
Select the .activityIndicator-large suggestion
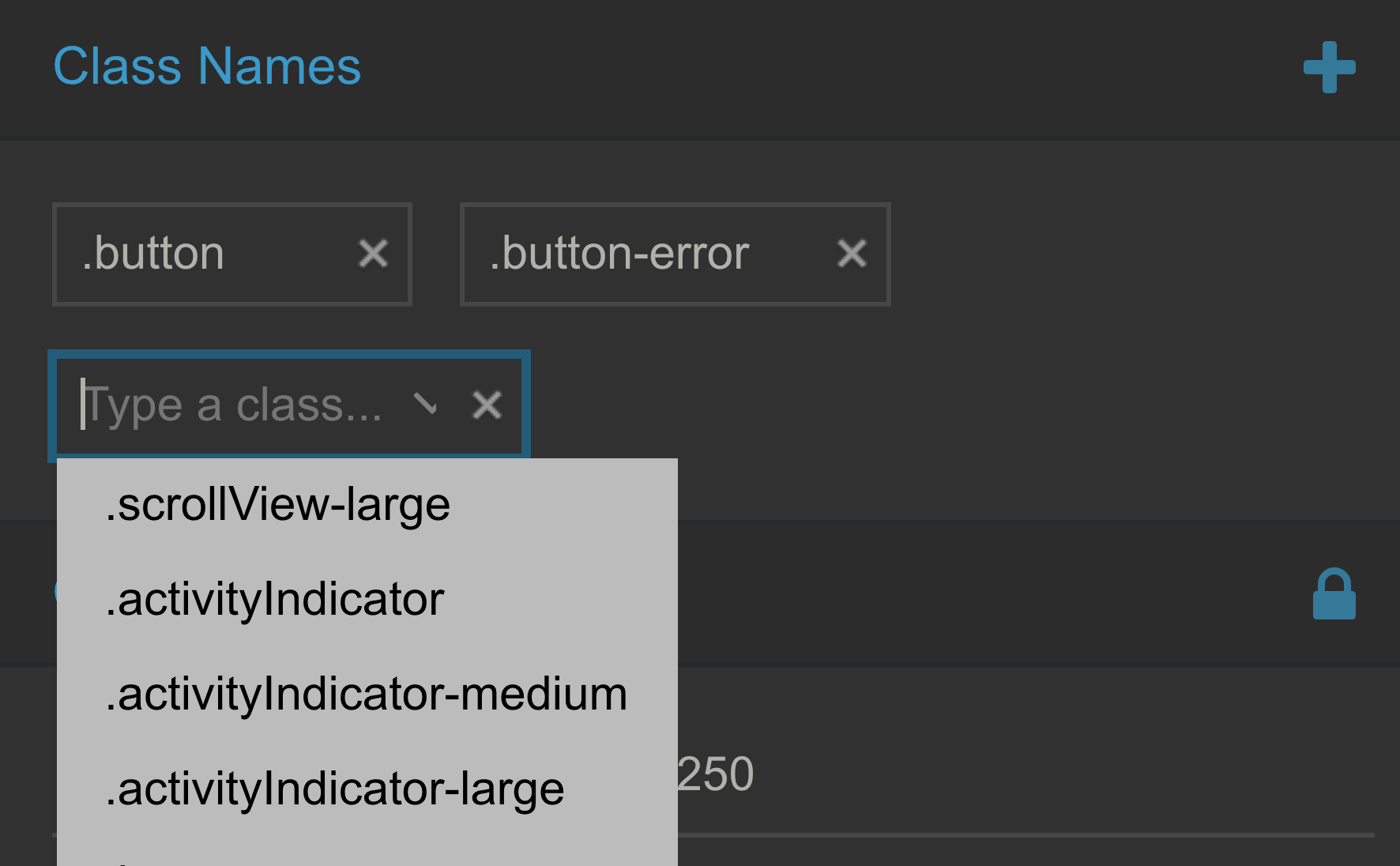[335, 789]
